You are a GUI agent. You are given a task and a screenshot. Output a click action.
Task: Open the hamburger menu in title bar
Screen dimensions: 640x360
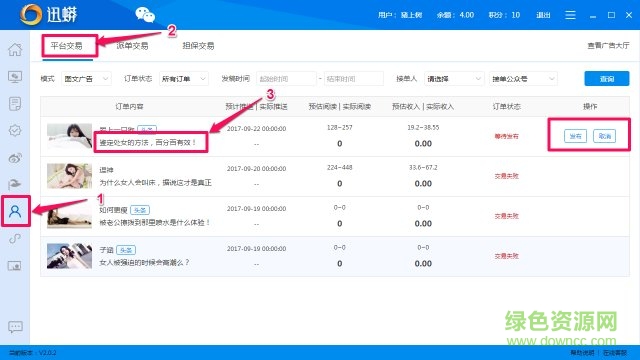click(570, 15)
